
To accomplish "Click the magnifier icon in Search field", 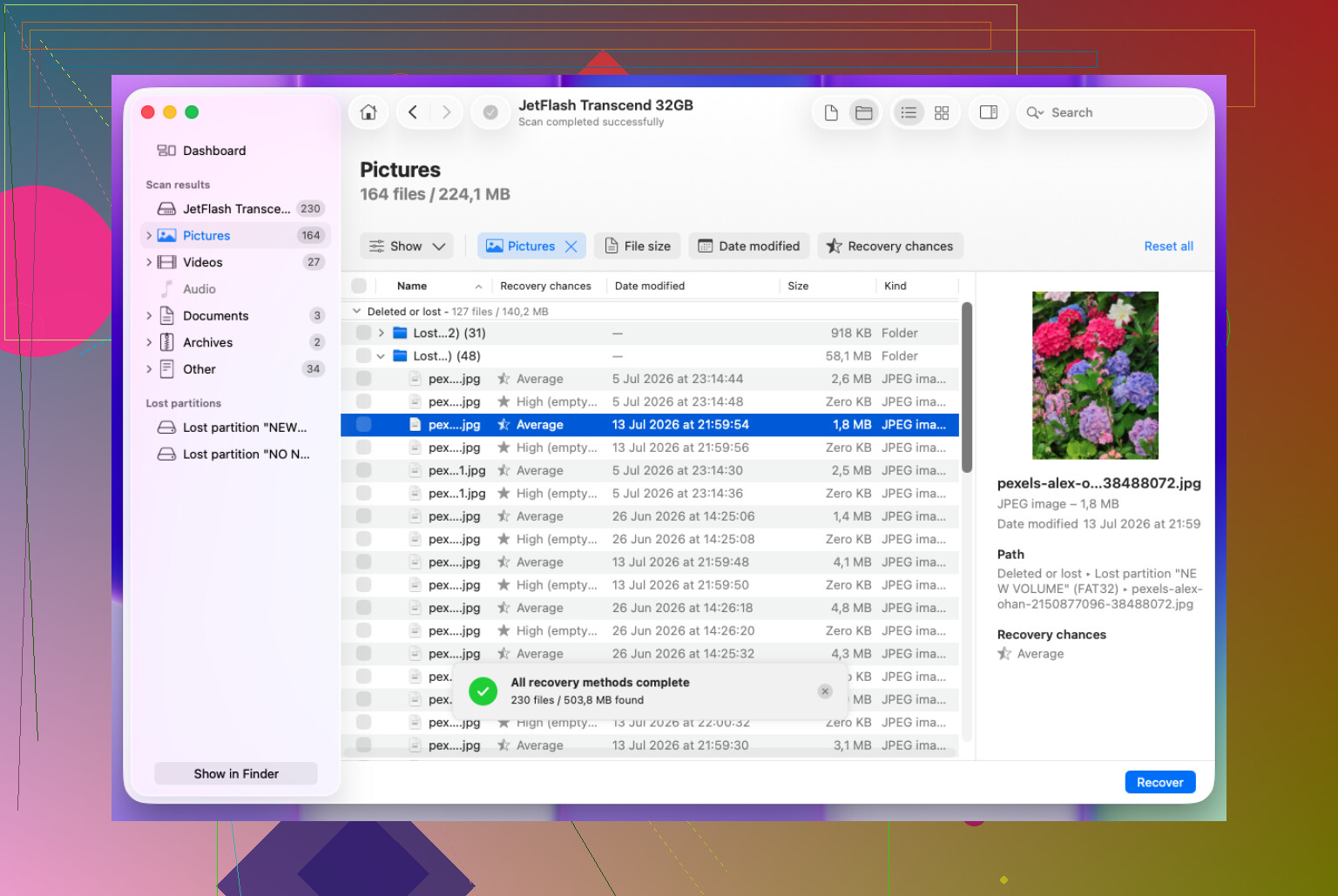I will [x=1034, y=112].
